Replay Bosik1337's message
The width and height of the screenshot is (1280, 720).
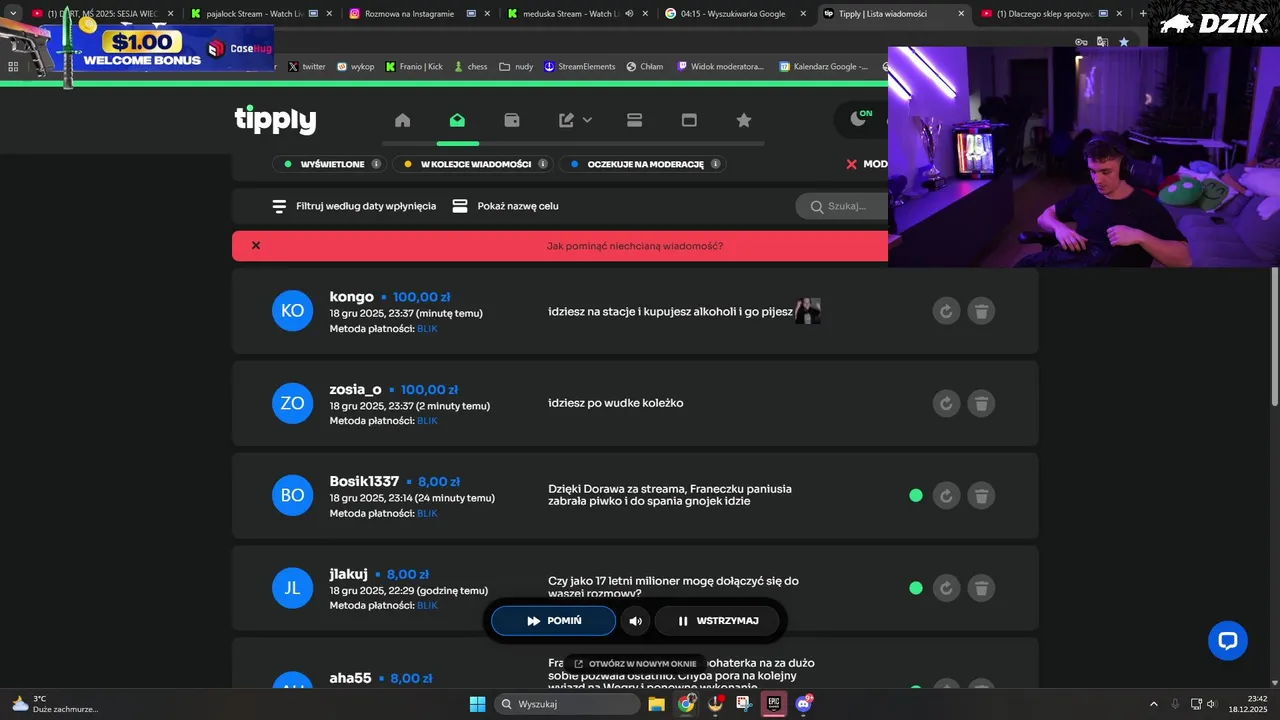(x=946, y=495)
